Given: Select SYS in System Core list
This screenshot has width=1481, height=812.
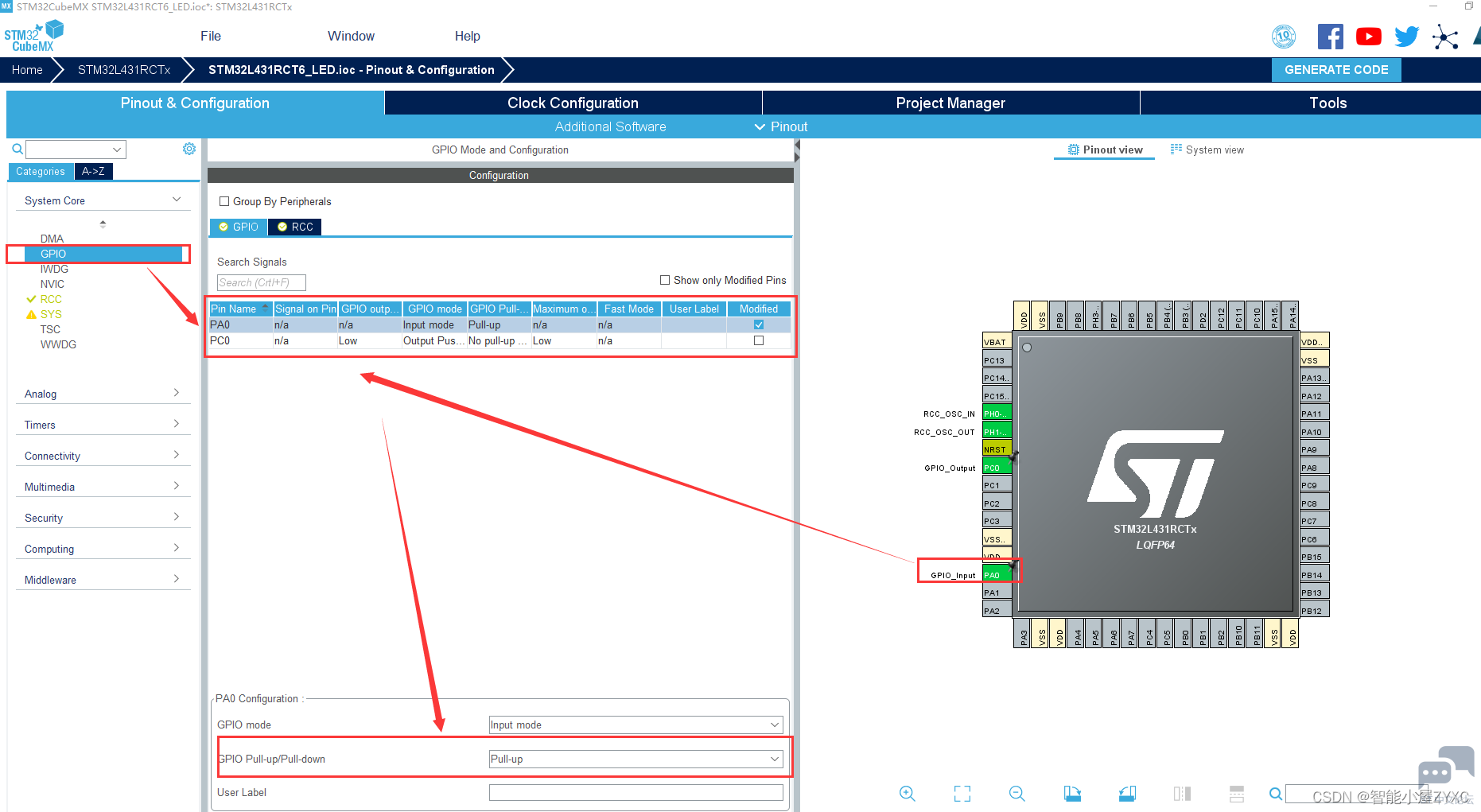Looking at the screenshot, I should (51, 314).
